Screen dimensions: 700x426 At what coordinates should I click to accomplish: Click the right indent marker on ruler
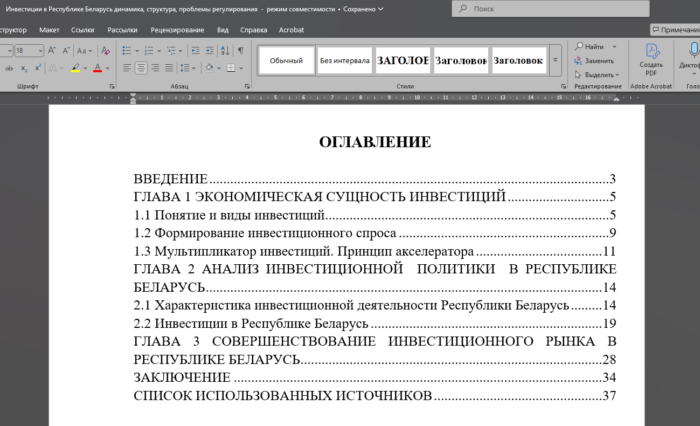pyautogui.click(x=617, y=99)
